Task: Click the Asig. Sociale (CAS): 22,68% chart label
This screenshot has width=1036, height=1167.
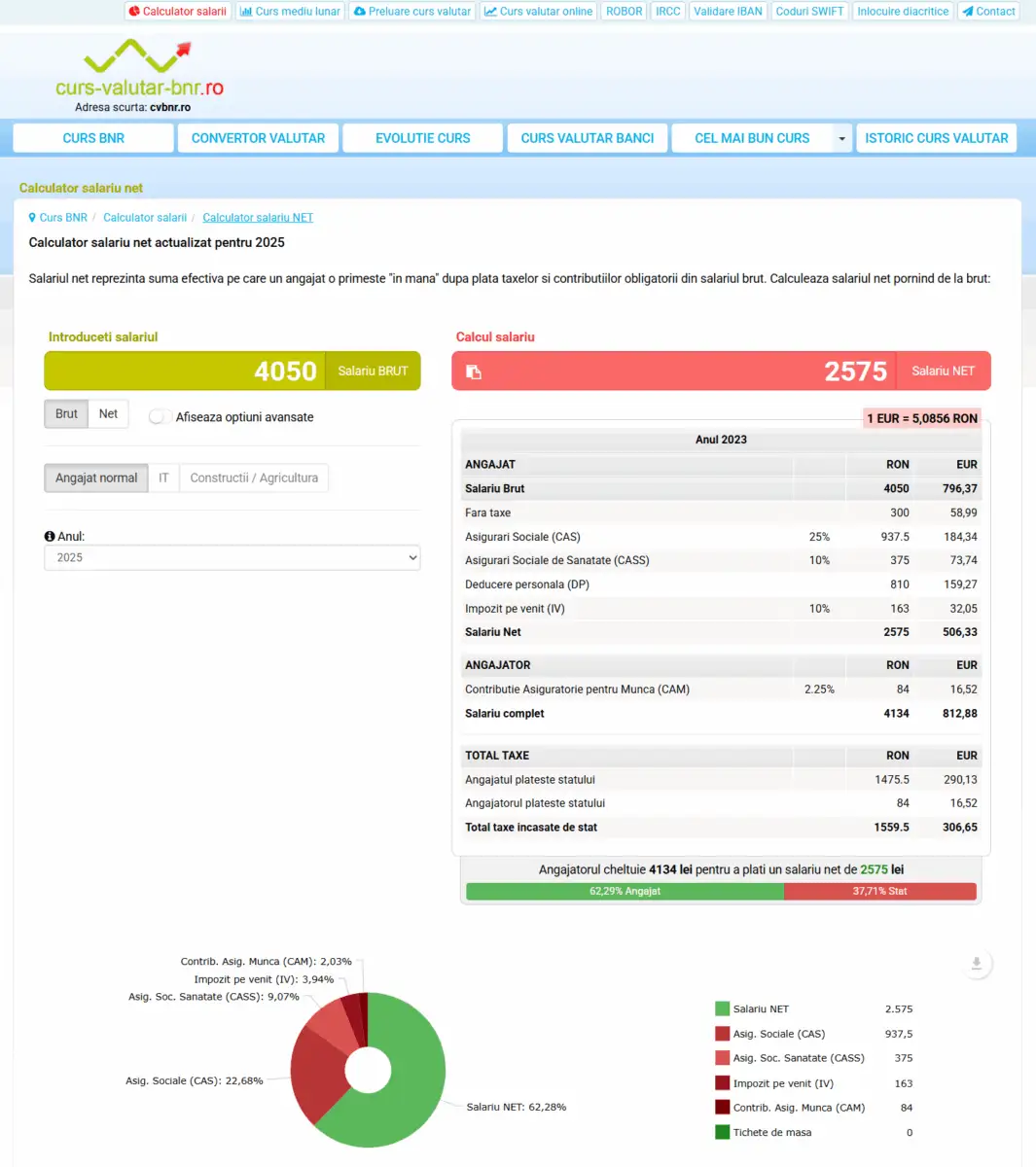Action: (x=195, y=1080)
